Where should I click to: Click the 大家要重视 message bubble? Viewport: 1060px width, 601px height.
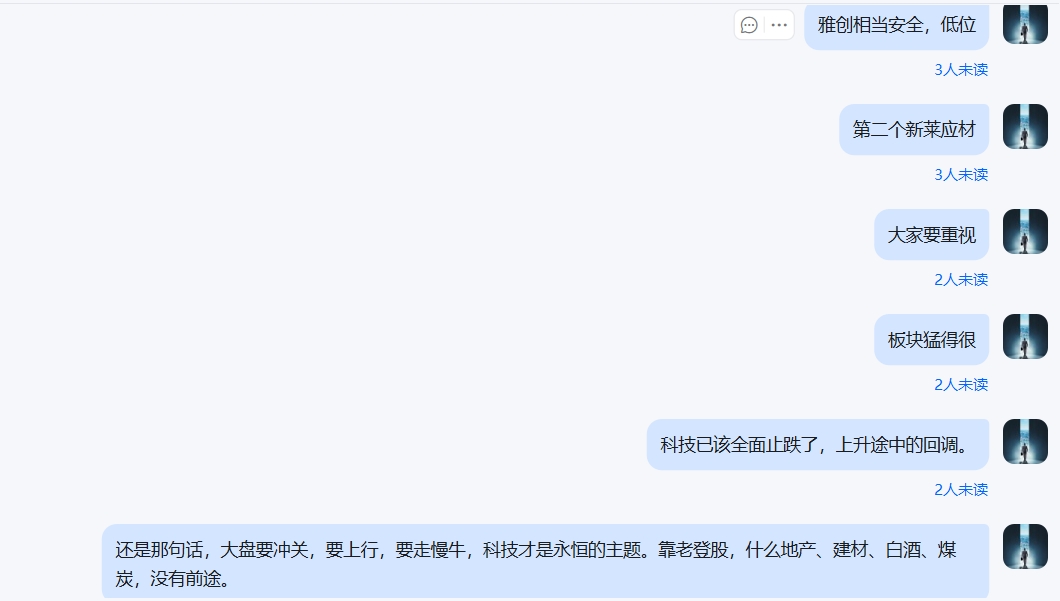coord(932,235)
